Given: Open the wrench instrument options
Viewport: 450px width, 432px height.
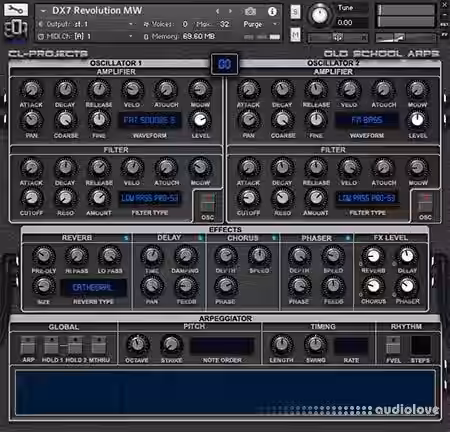Looking at the screenshot, I should (x=16, y=9).
